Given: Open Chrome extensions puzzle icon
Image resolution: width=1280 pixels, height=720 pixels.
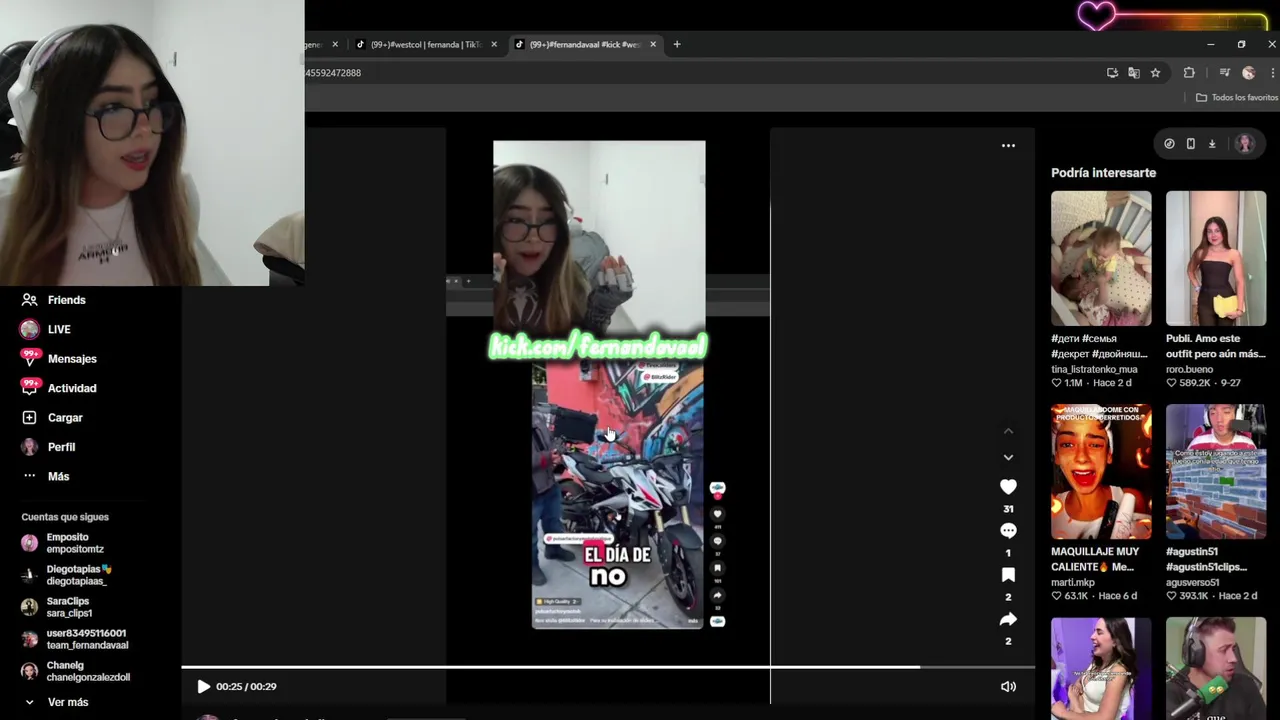Looking at the screenshot, I should click(1189, 73).
